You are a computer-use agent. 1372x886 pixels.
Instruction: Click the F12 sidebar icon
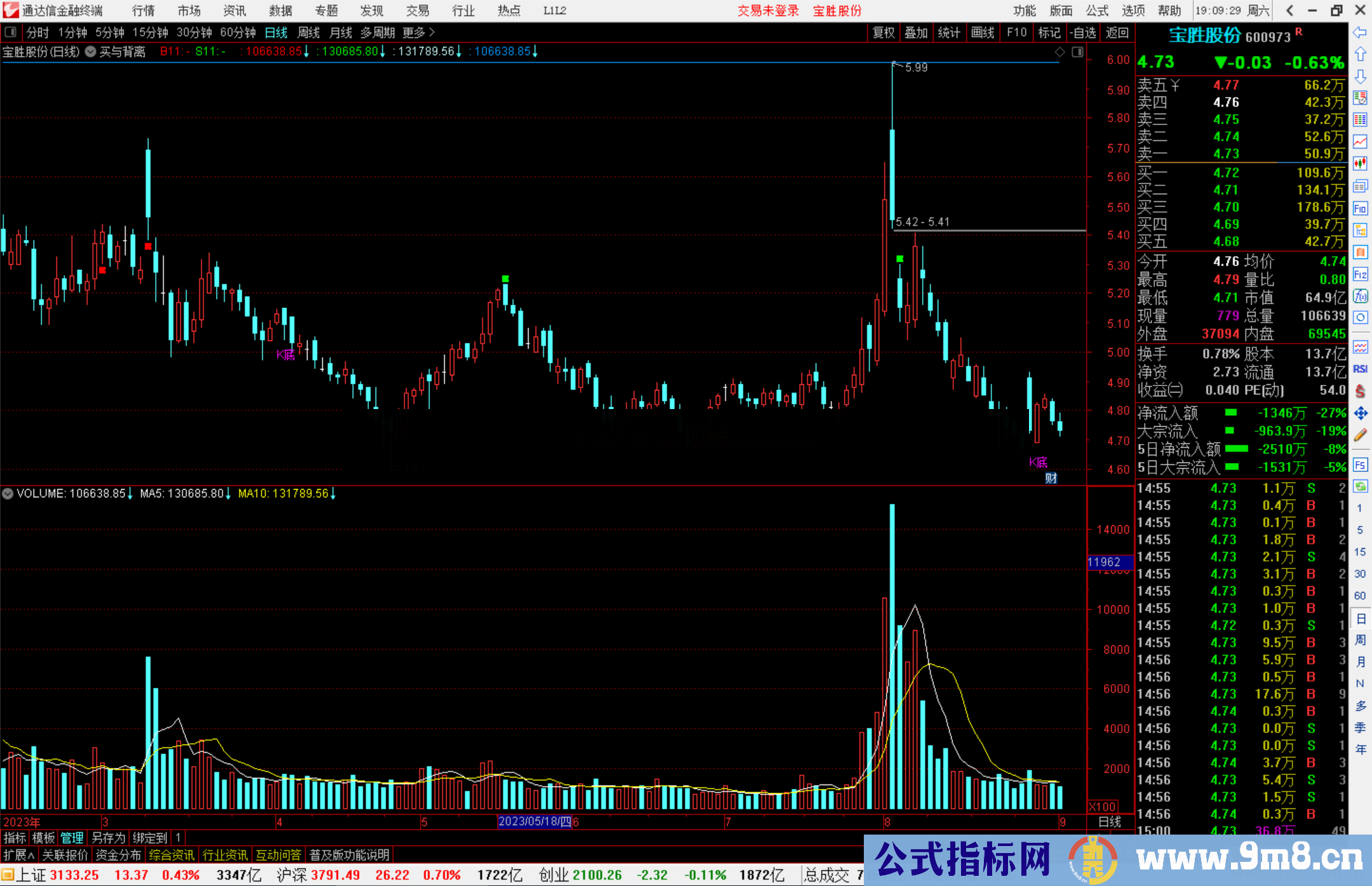1360,274
